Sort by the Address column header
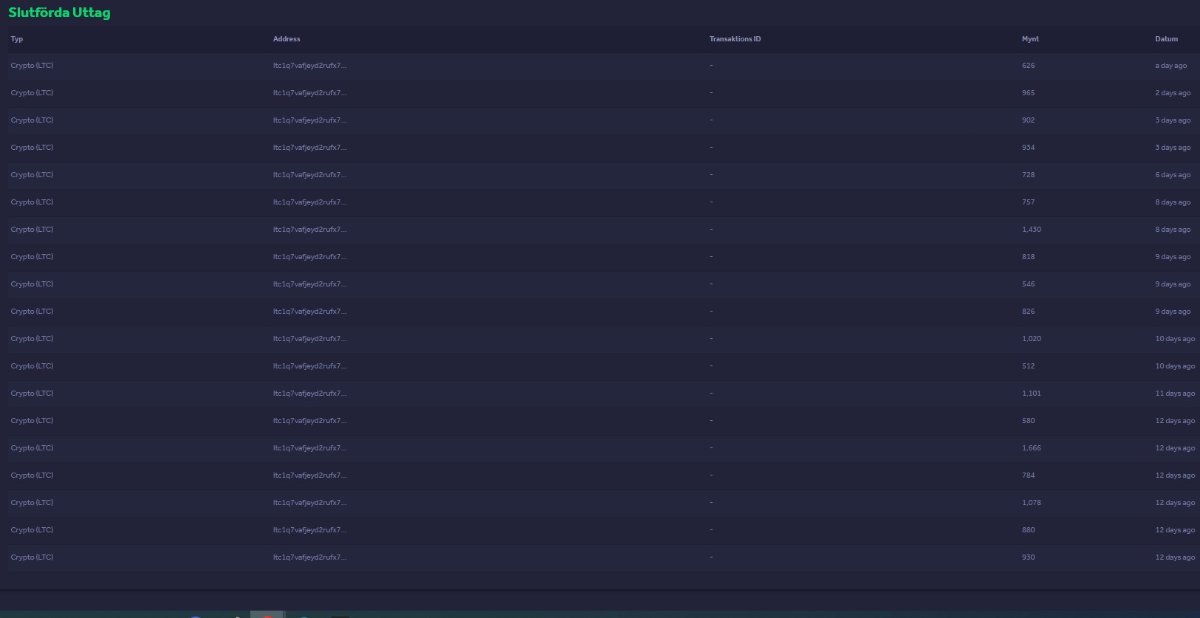 click(286, 38)
